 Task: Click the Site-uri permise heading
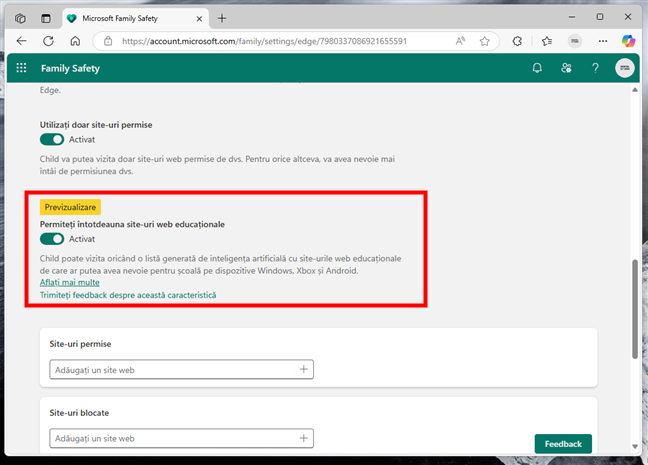80,344
